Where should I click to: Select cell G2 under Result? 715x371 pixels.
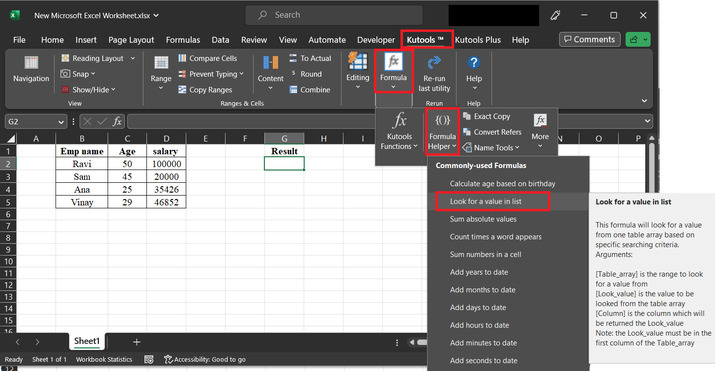coord(284,164)
